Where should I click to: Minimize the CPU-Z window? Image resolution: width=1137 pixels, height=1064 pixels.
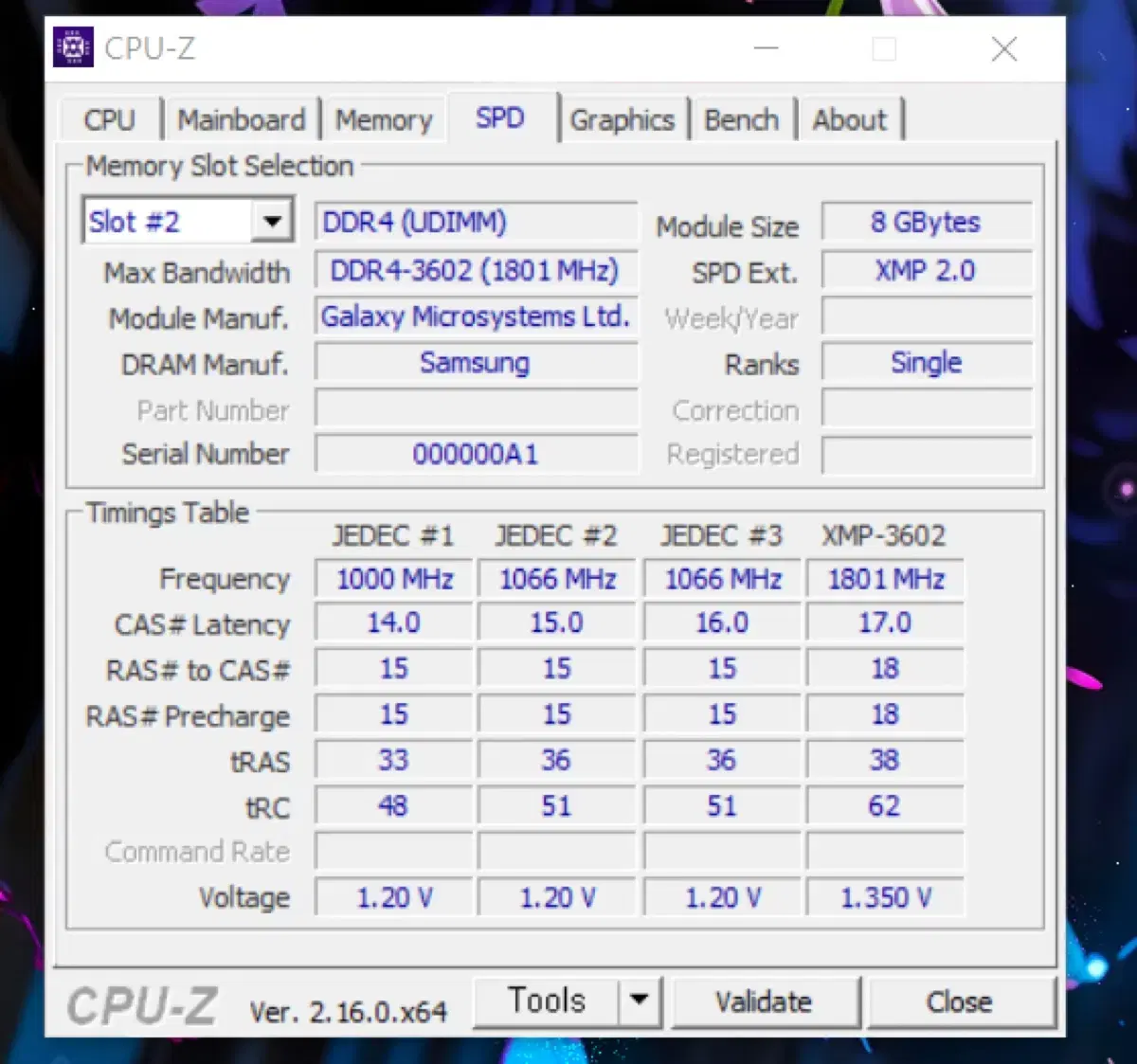766,48
